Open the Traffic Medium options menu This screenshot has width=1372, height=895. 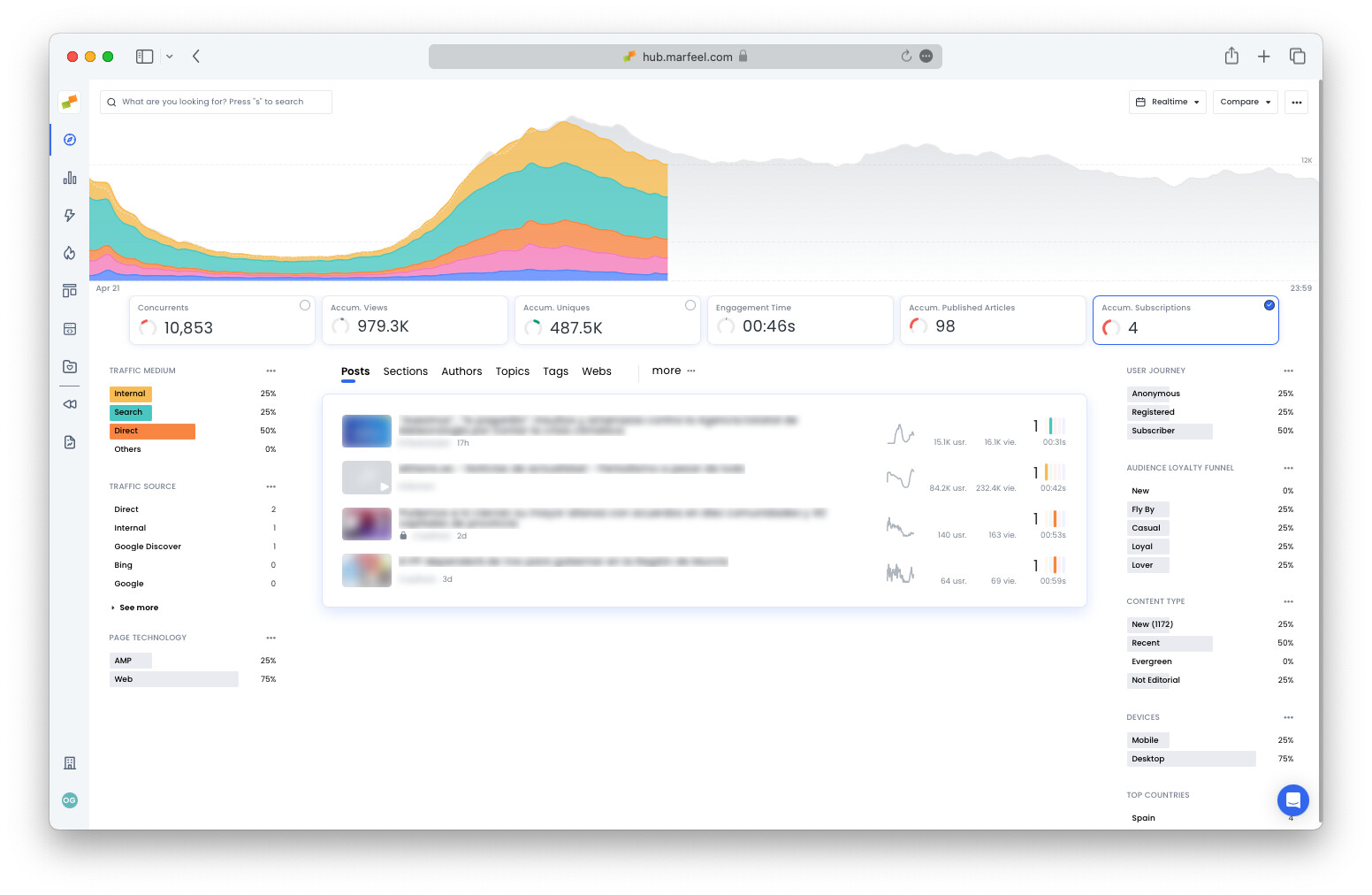click(271, 370)
